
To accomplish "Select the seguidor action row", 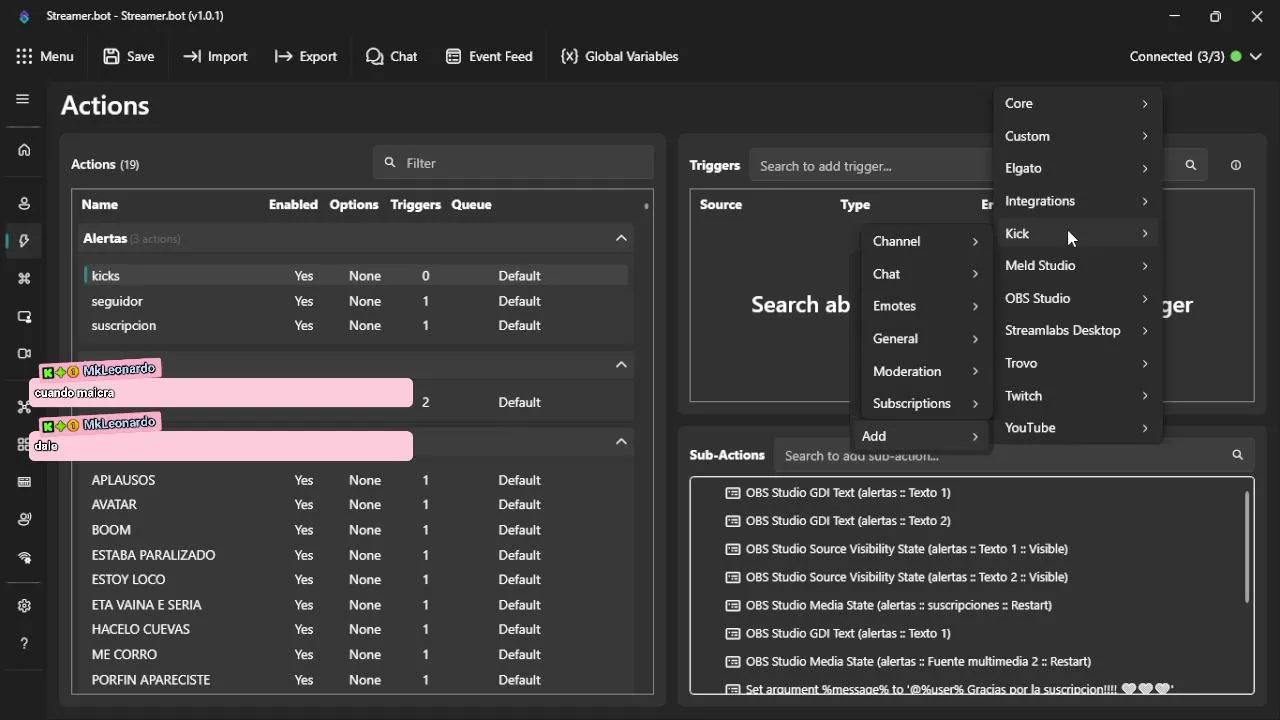I will [356, 301].
